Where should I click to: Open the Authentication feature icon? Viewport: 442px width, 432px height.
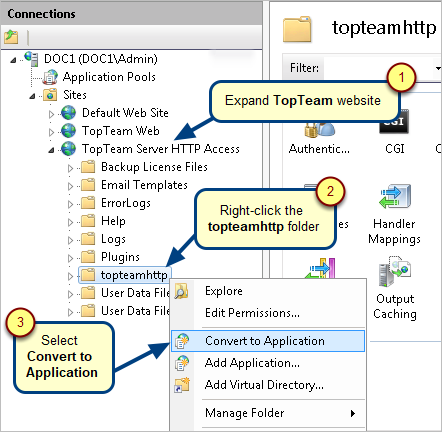(319, 131)
